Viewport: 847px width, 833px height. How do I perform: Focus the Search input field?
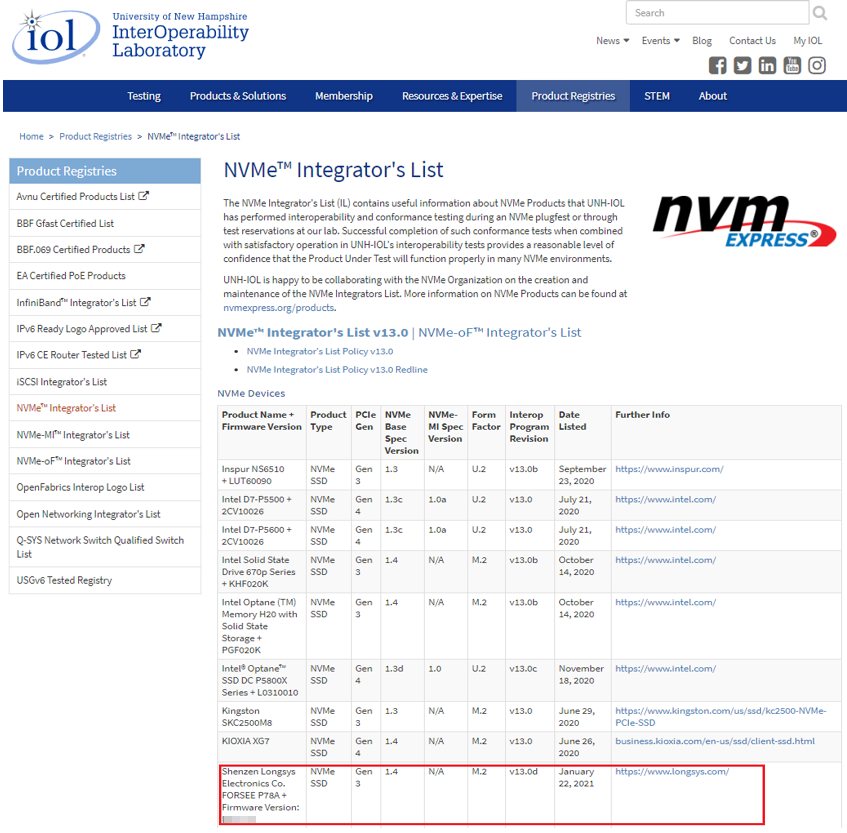[717, 12]
